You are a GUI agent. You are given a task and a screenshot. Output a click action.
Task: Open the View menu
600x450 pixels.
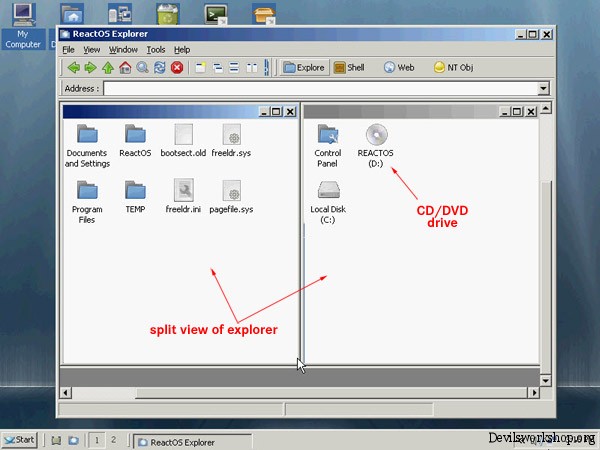tap(92, 50)
